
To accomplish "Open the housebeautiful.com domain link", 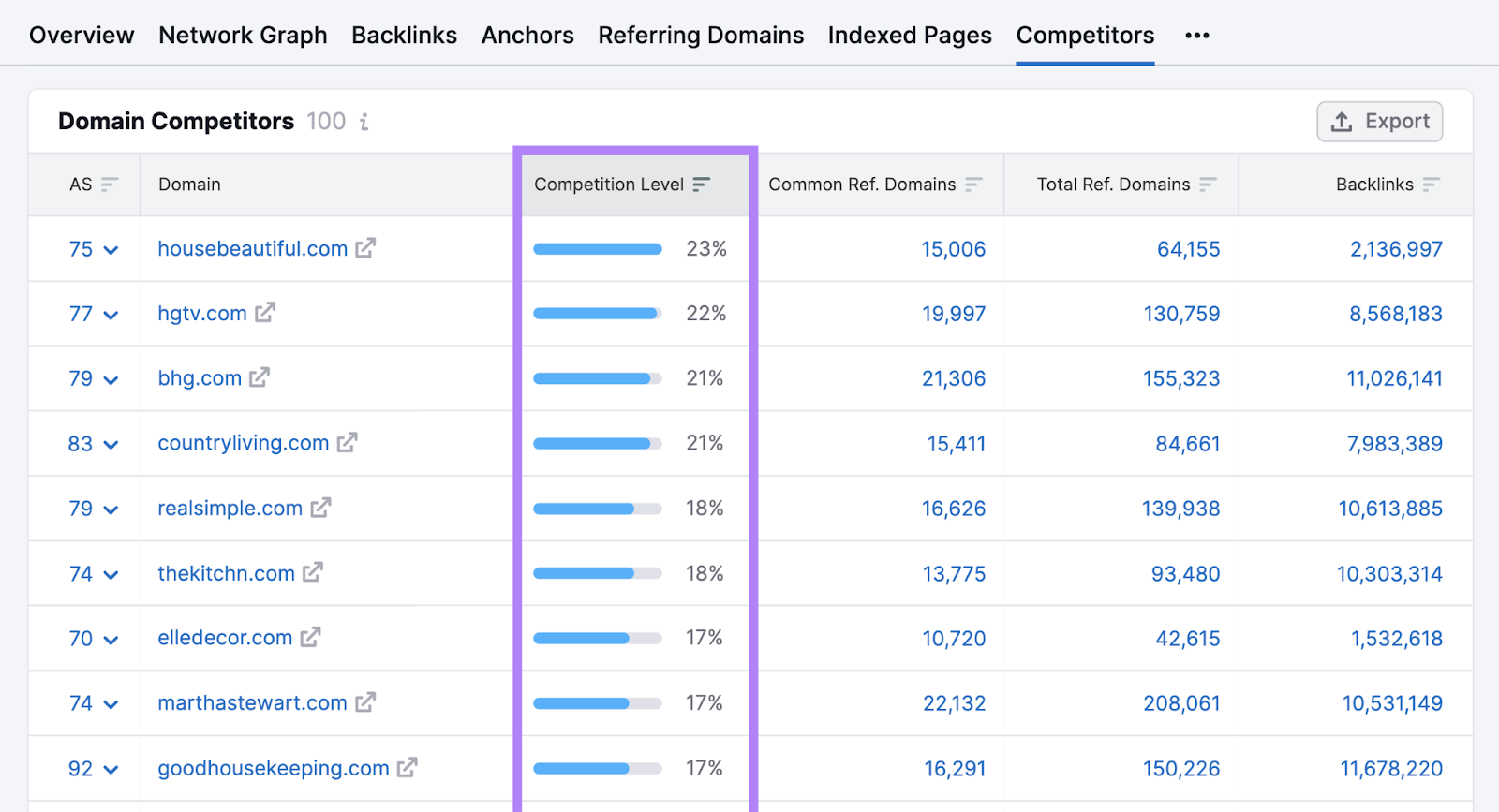I will [252, 248].
